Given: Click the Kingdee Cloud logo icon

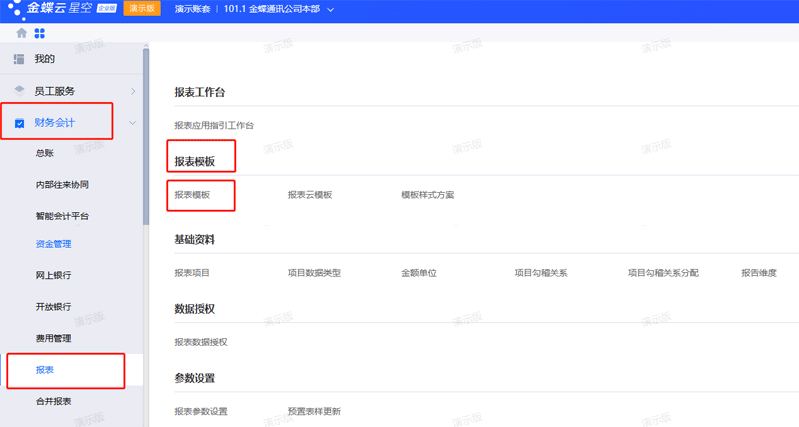Looking at the screenshot, I should click(15, 9).
